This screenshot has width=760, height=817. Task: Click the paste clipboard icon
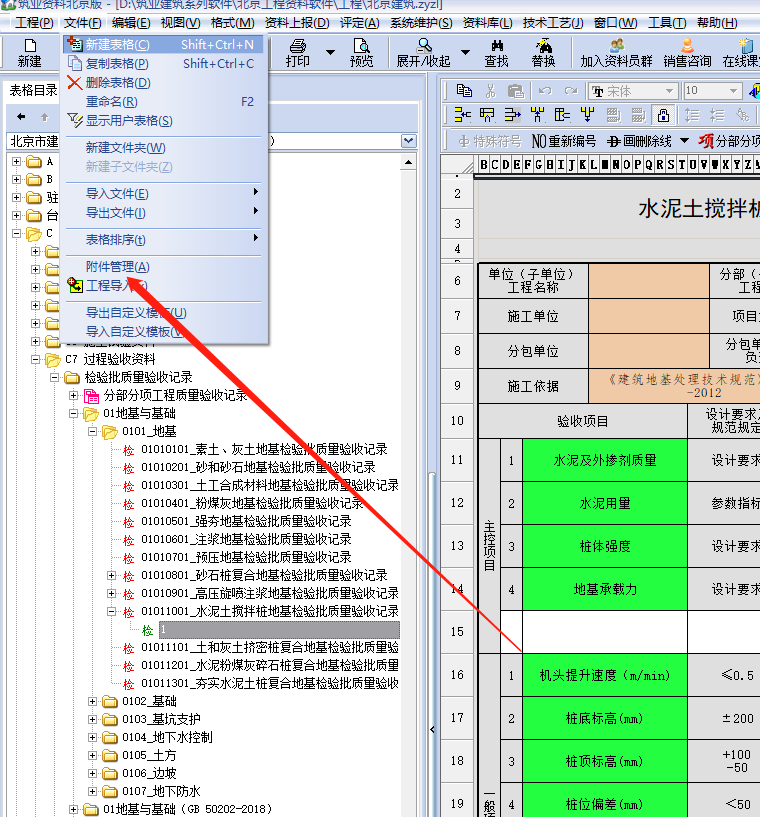pos(515,91)
